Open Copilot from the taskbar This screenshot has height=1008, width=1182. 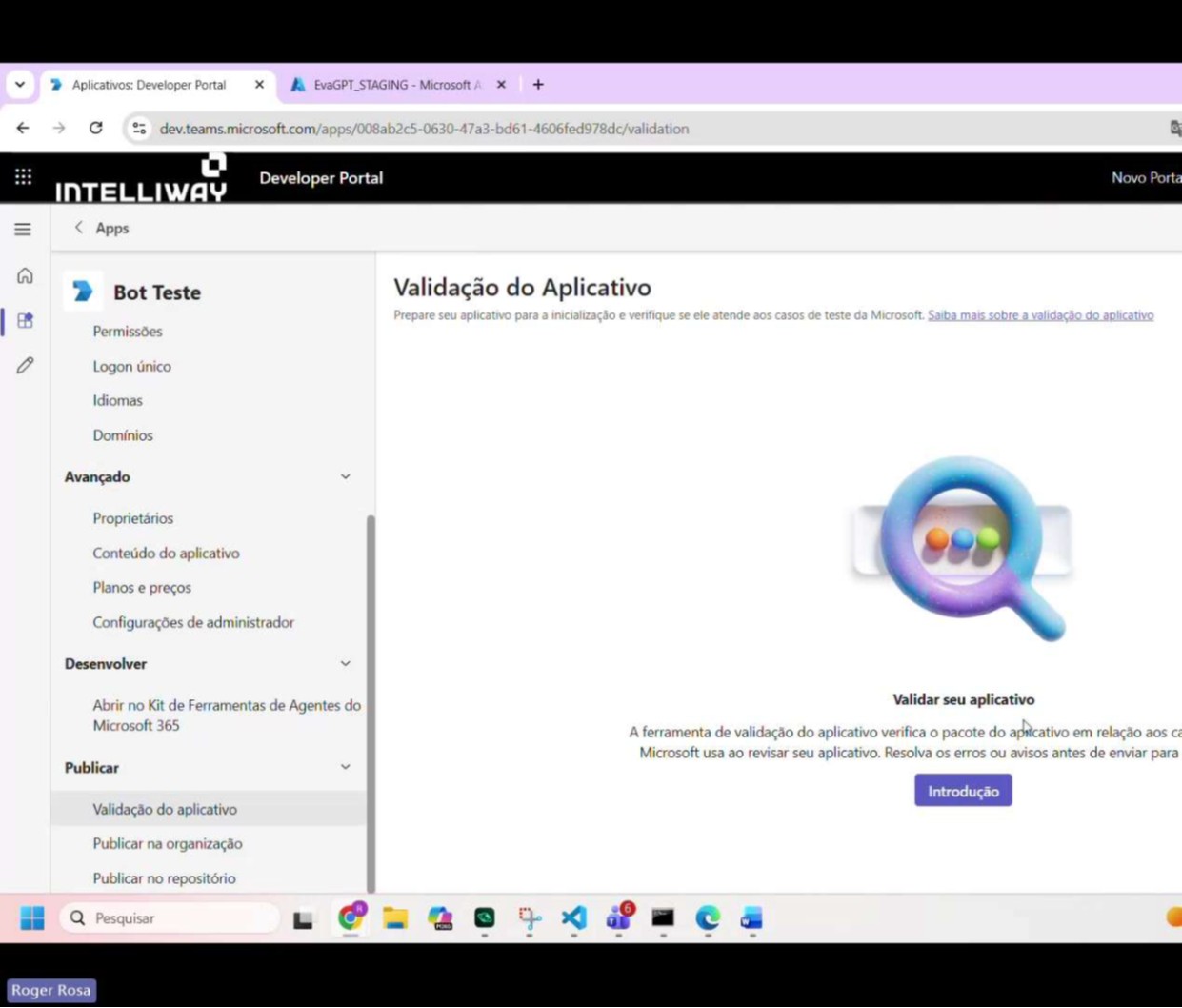(440, 917)
